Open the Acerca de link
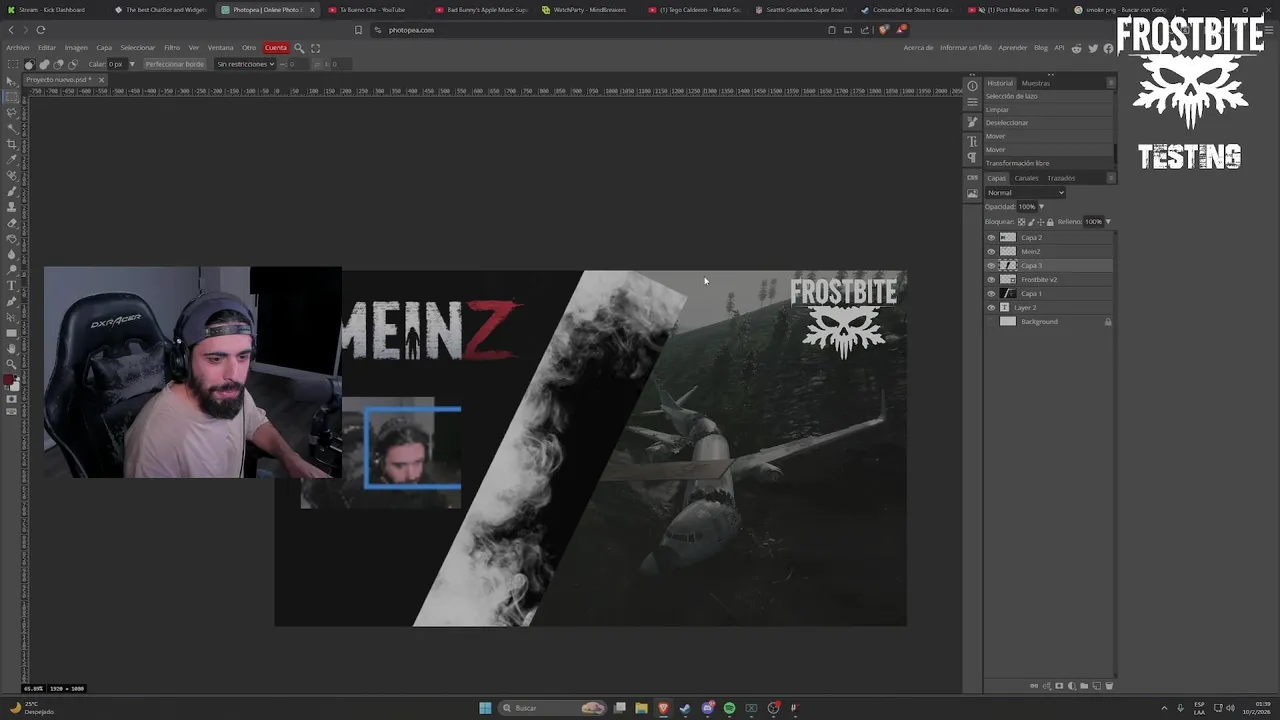 coord(918,48)
